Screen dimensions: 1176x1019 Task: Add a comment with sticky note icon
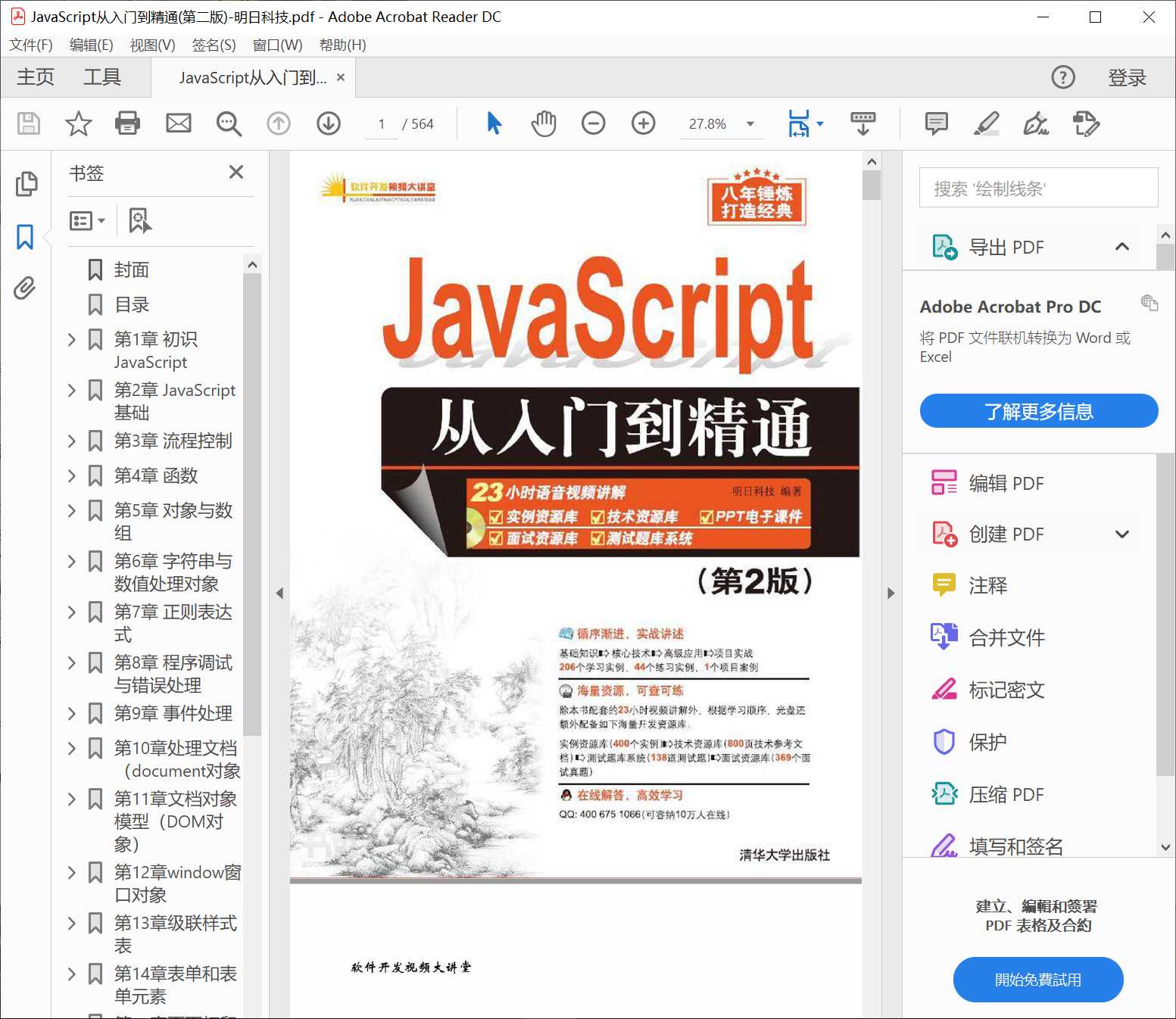coord(937,123)
